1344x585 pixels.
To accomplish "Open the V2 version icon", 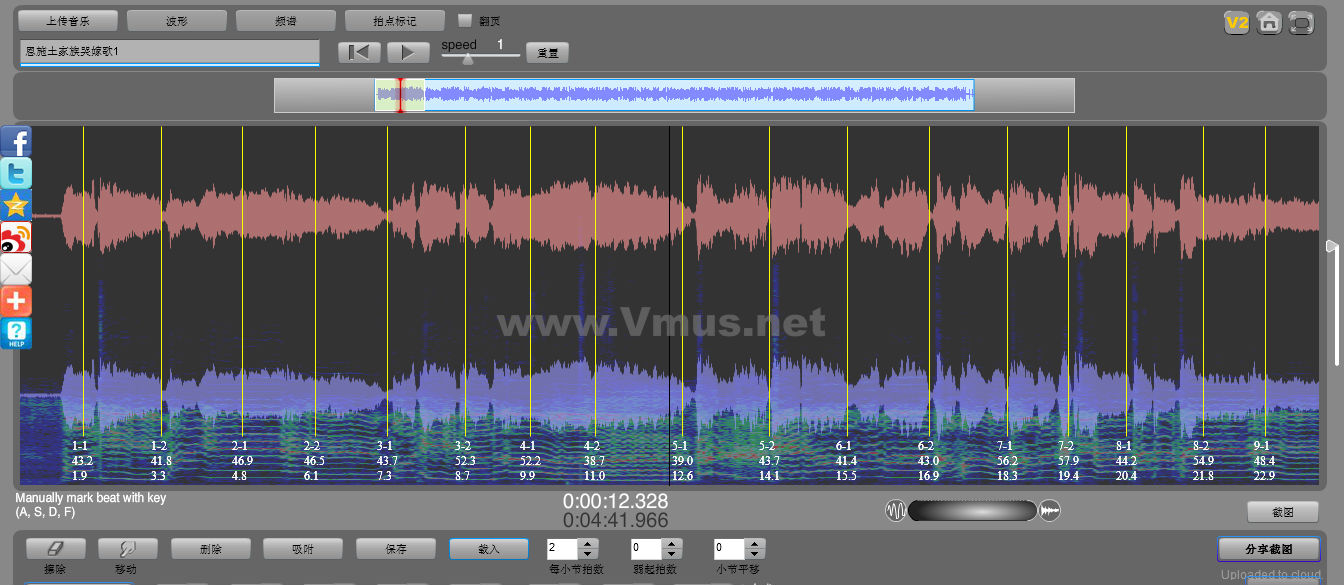I will [1237, 22].
